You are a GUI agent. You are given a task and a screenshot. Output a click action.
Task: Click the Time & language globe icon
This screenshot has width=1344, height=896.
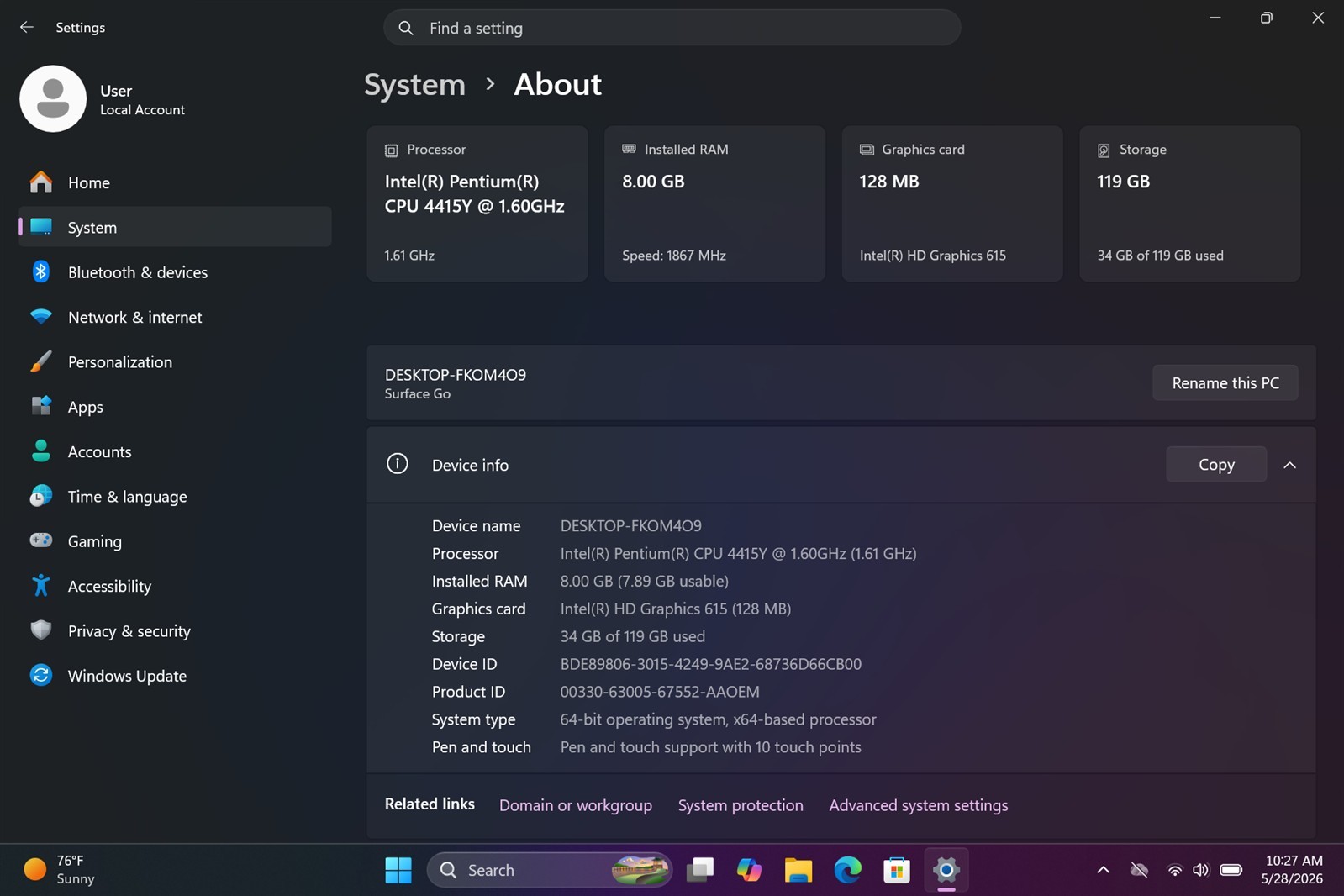(x=40, y=496)
